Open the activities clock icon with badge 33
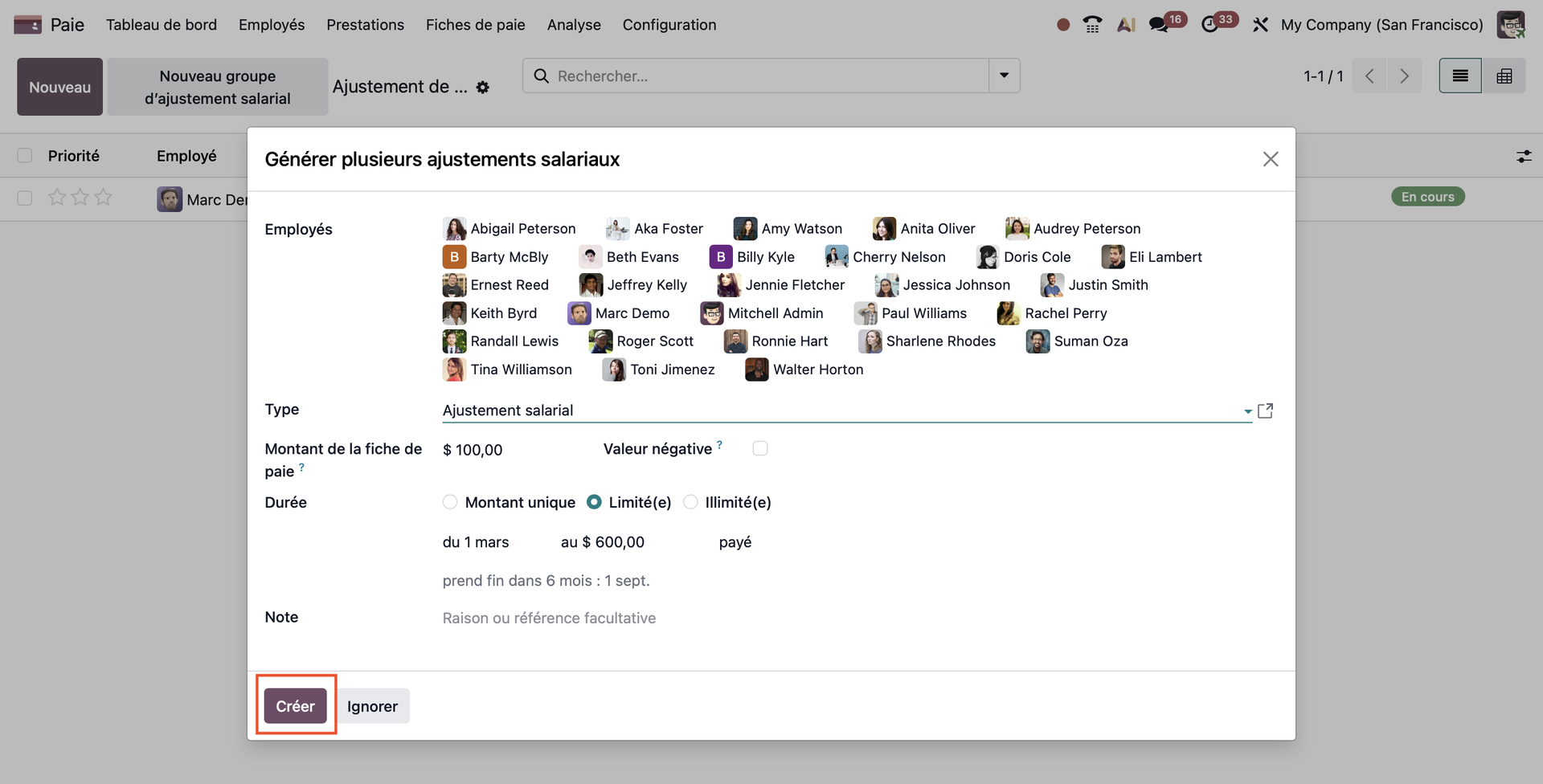 tap(1209, 25)
